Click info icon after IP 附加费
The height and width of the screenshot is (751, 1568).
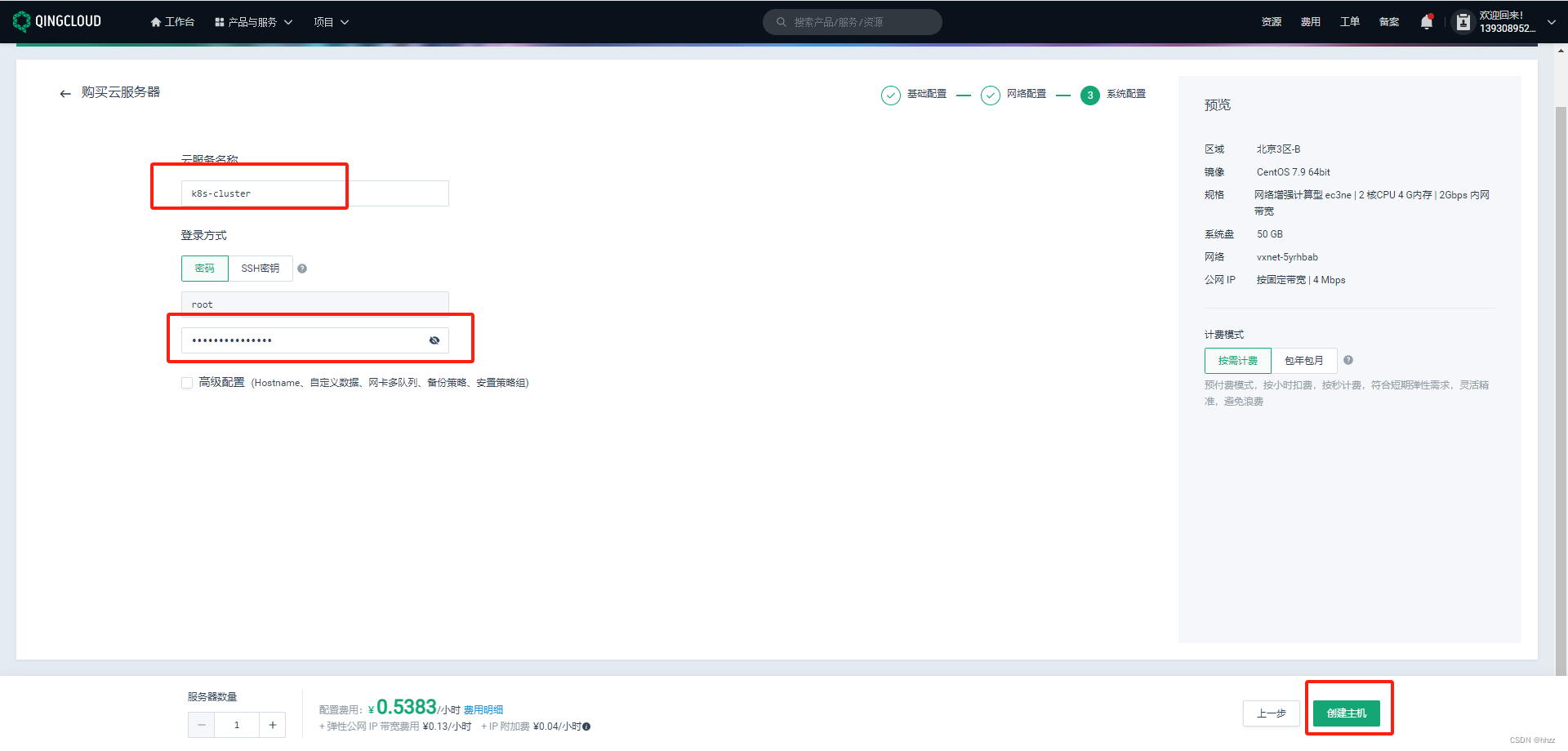click(586, 727)
